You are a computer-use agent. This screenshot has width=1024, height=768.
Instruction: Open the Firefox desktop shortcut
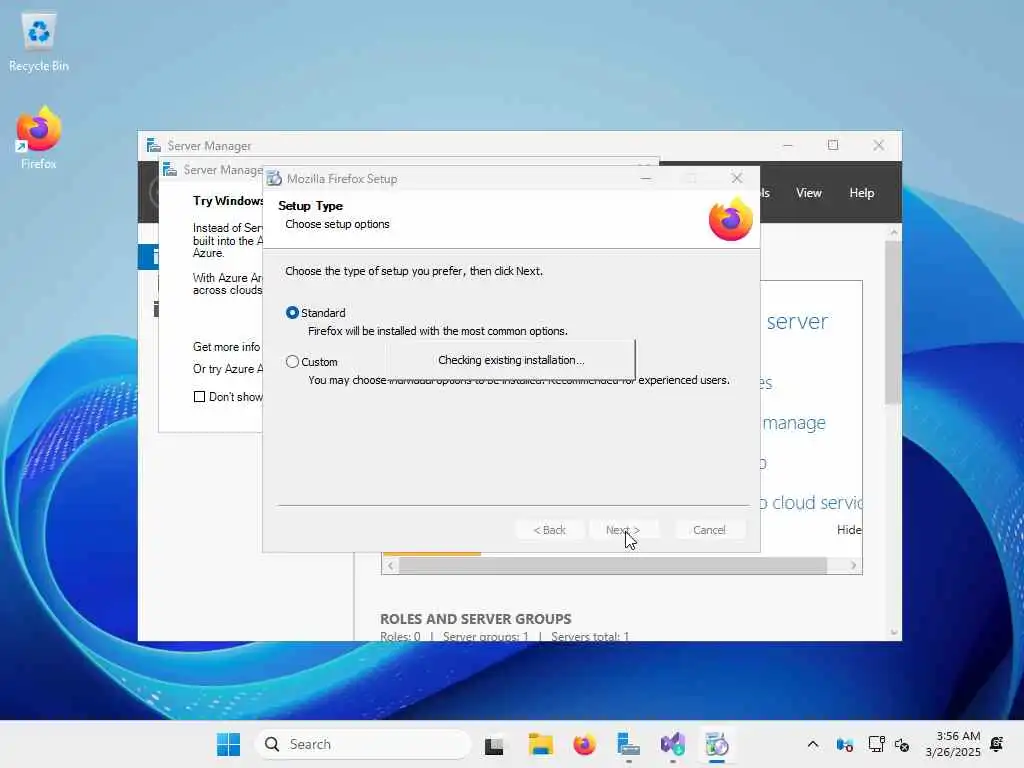point(39,138)
